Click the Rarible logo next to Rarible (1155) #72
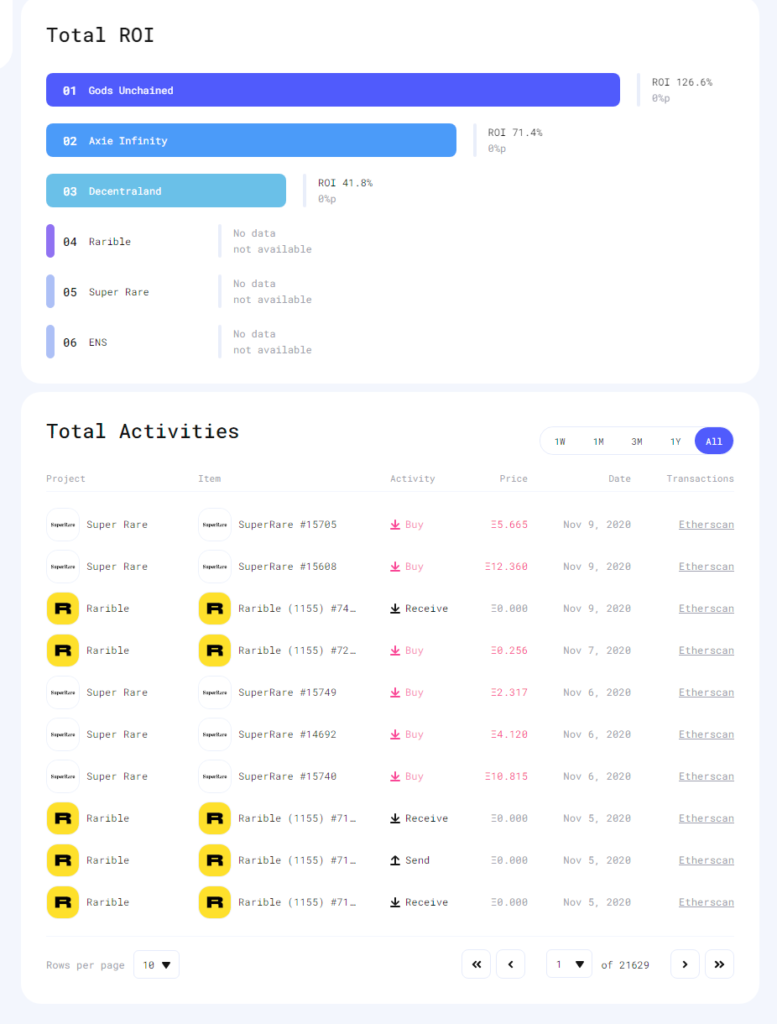This screenshot has width=777, height=1024. click(215, 650)
